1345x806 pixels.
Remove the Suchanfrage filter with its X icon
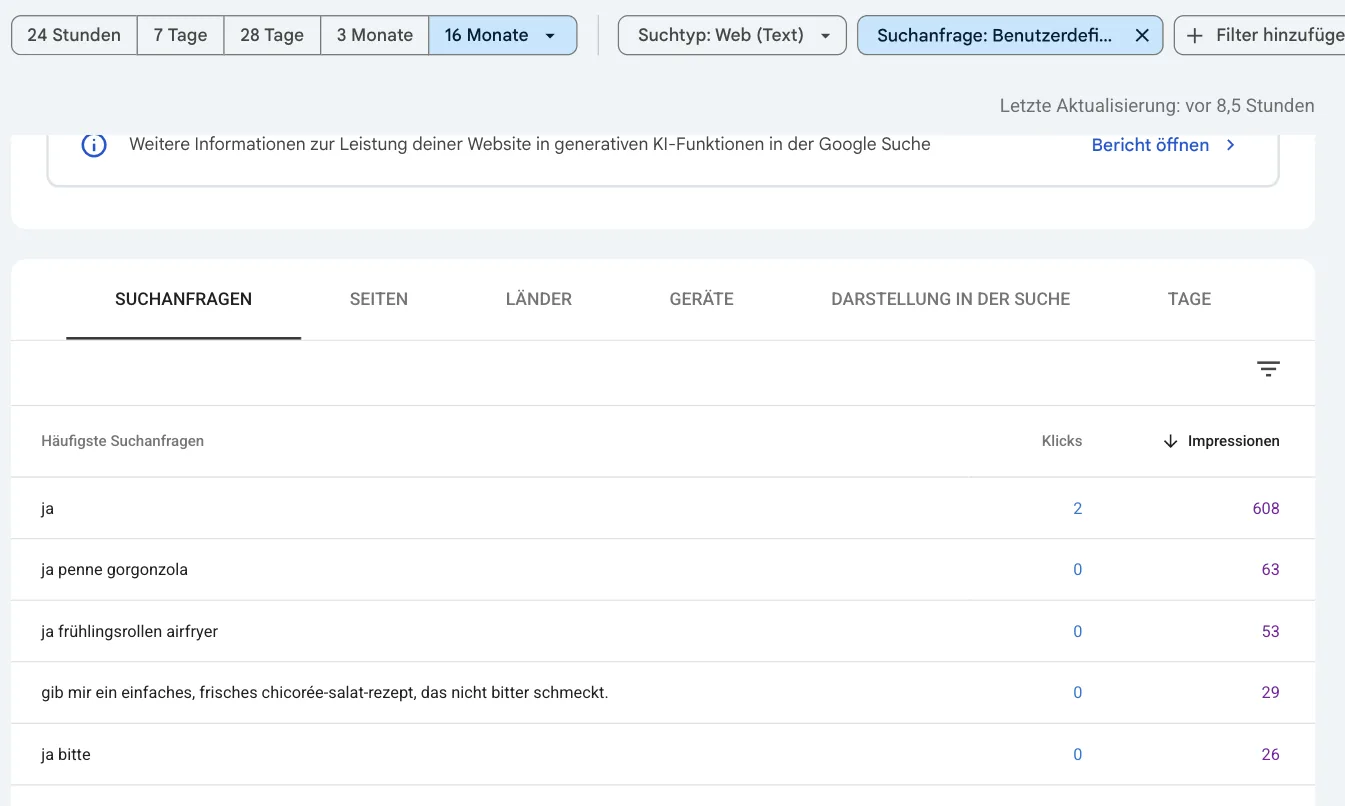coord(1142,35)
